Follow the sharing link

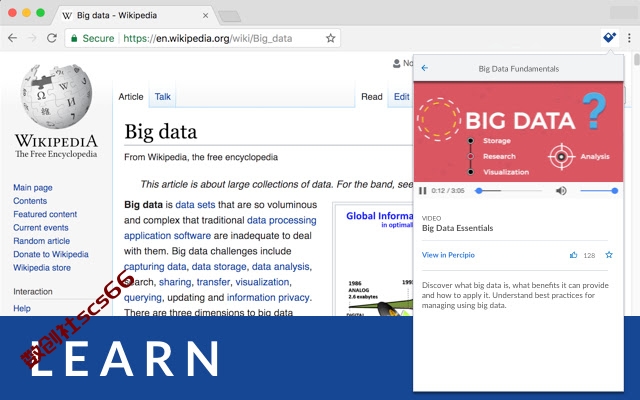pos(175,282)
